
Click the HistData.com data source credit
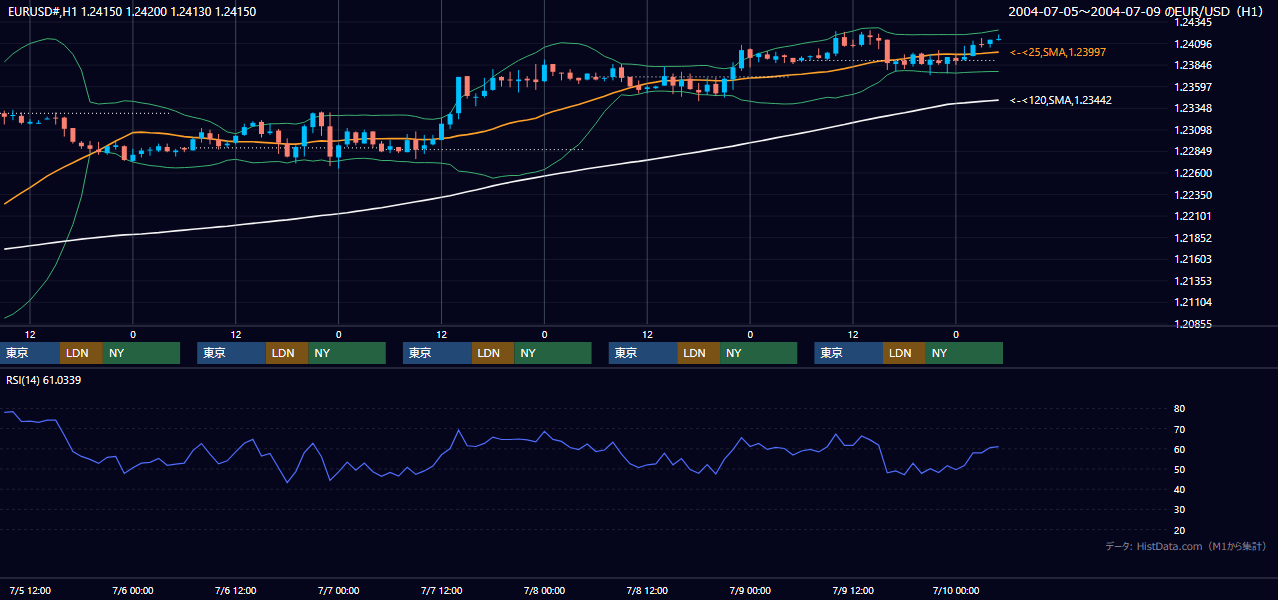click(x=1186, y=546)
